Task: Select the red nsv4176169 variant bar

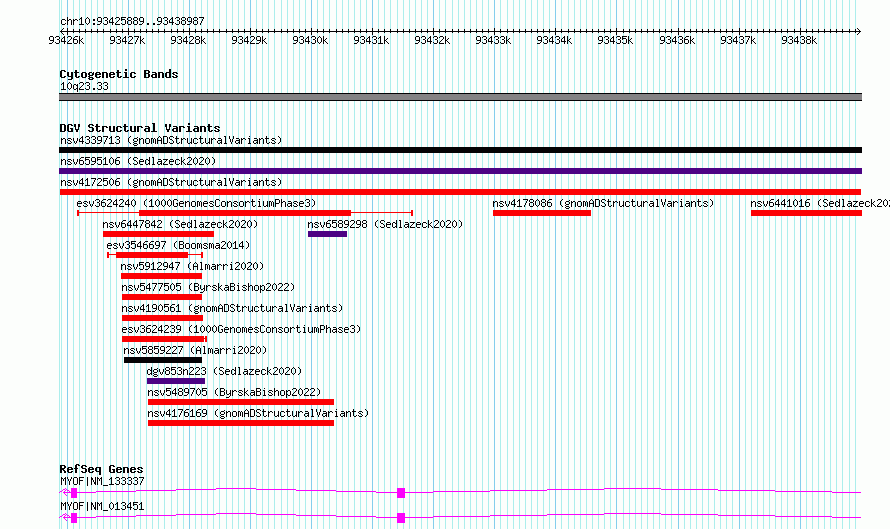Action: click(x=241, y=423)
